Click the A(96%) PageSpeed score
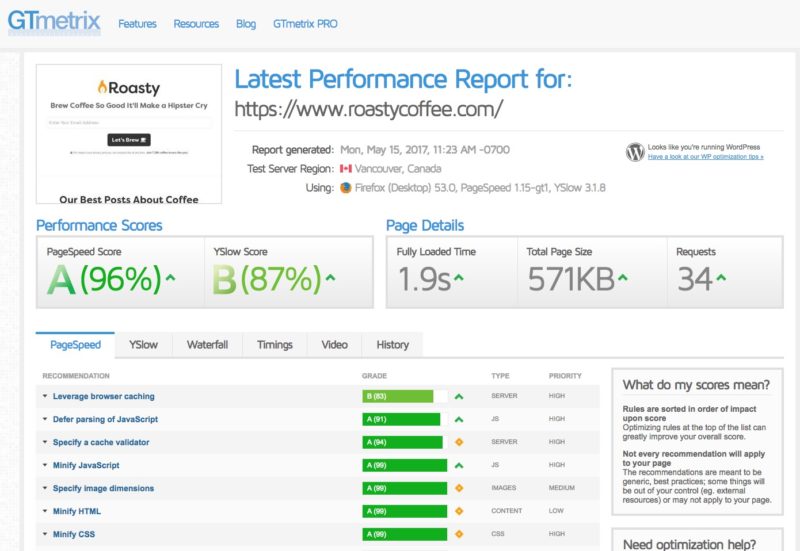800x551 pixels. 104,279
